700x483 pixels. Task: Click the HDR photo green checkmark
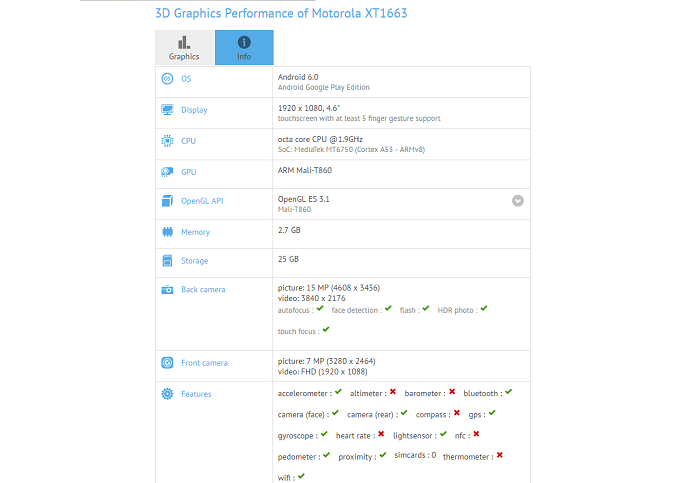tap(483, 309)
